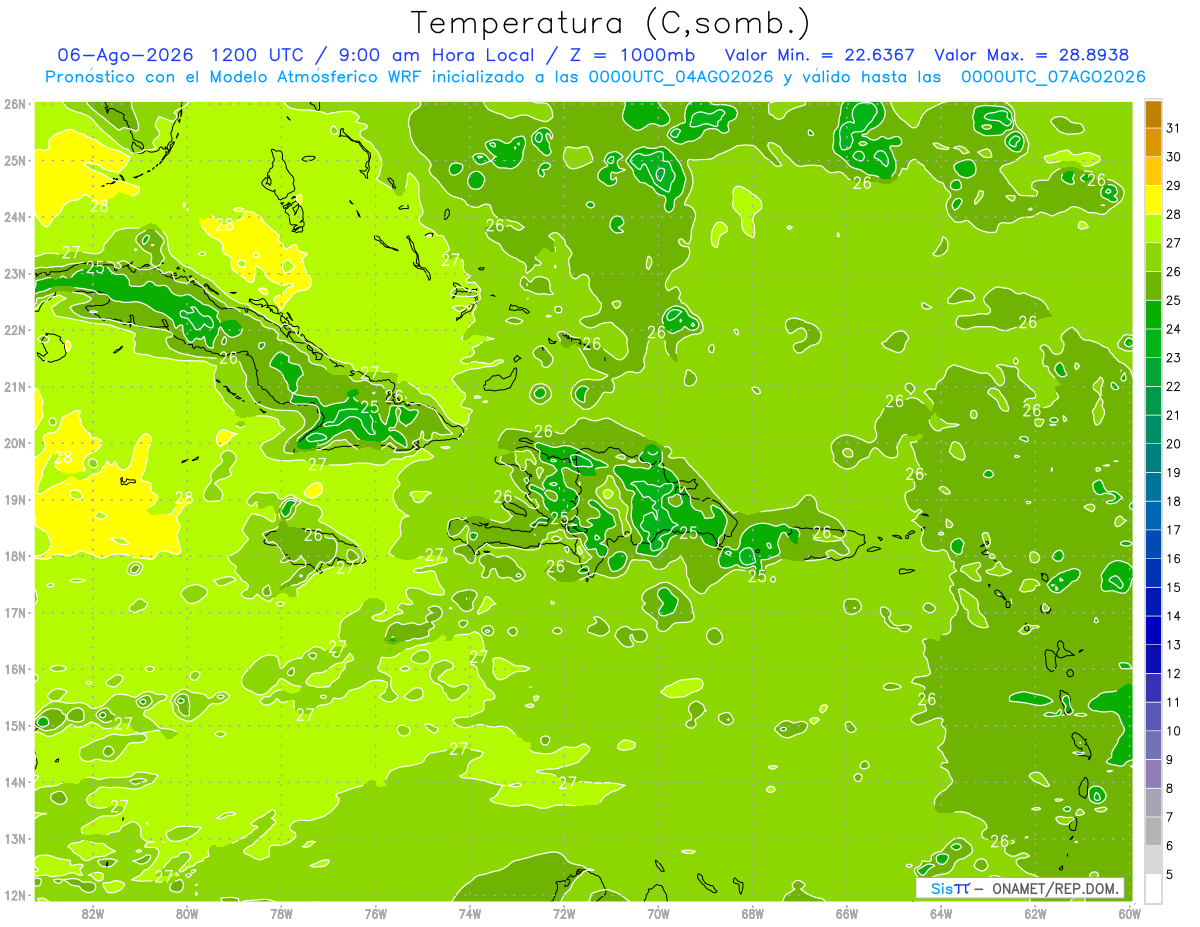Pick the brown-orange swatch above 31
The height and width of the screenshot is (927, 1200).
click(x=1153, y=114)
